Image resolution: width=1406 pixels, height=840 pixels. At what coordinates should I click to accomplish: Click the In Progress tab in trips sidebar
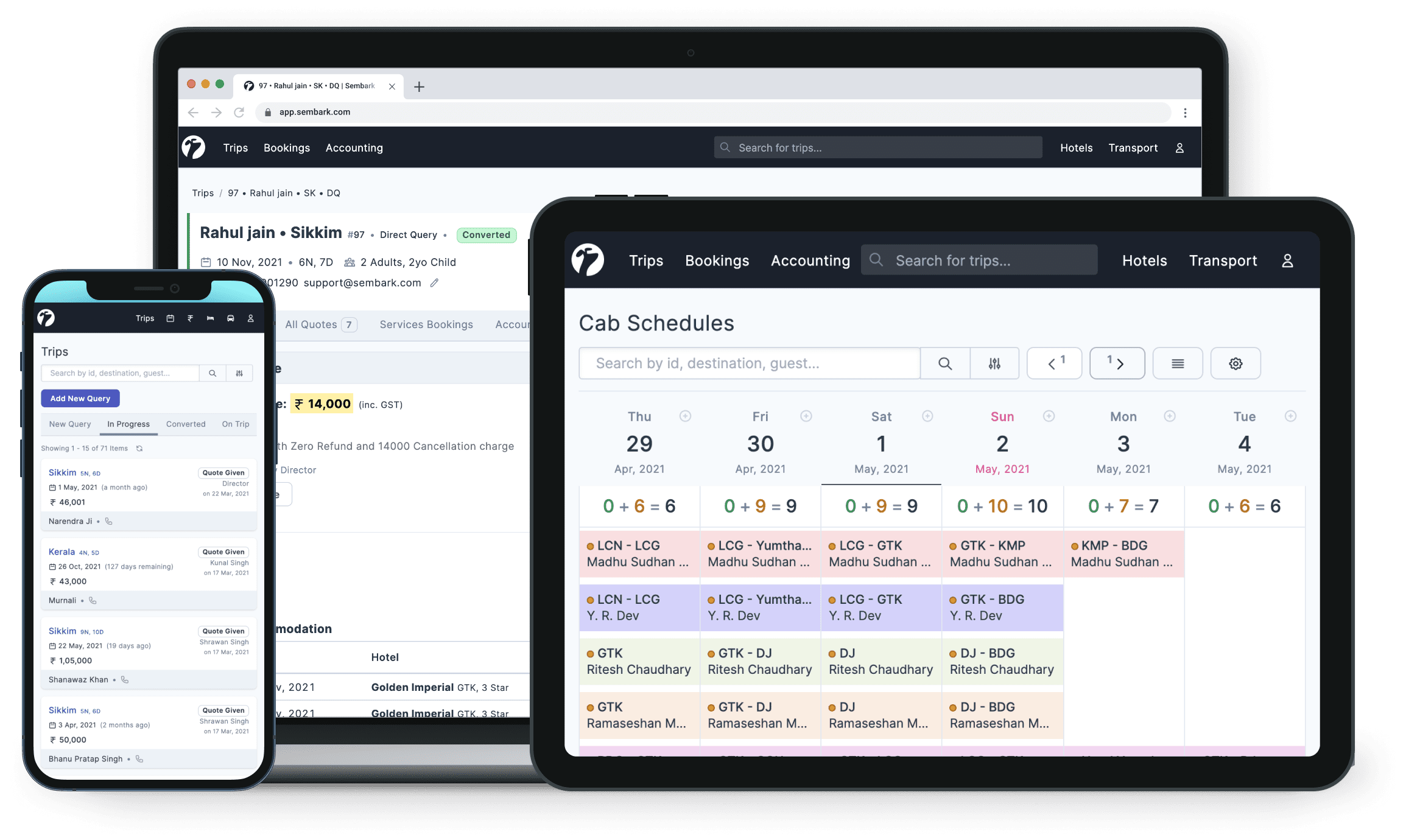tap(128, 423)
